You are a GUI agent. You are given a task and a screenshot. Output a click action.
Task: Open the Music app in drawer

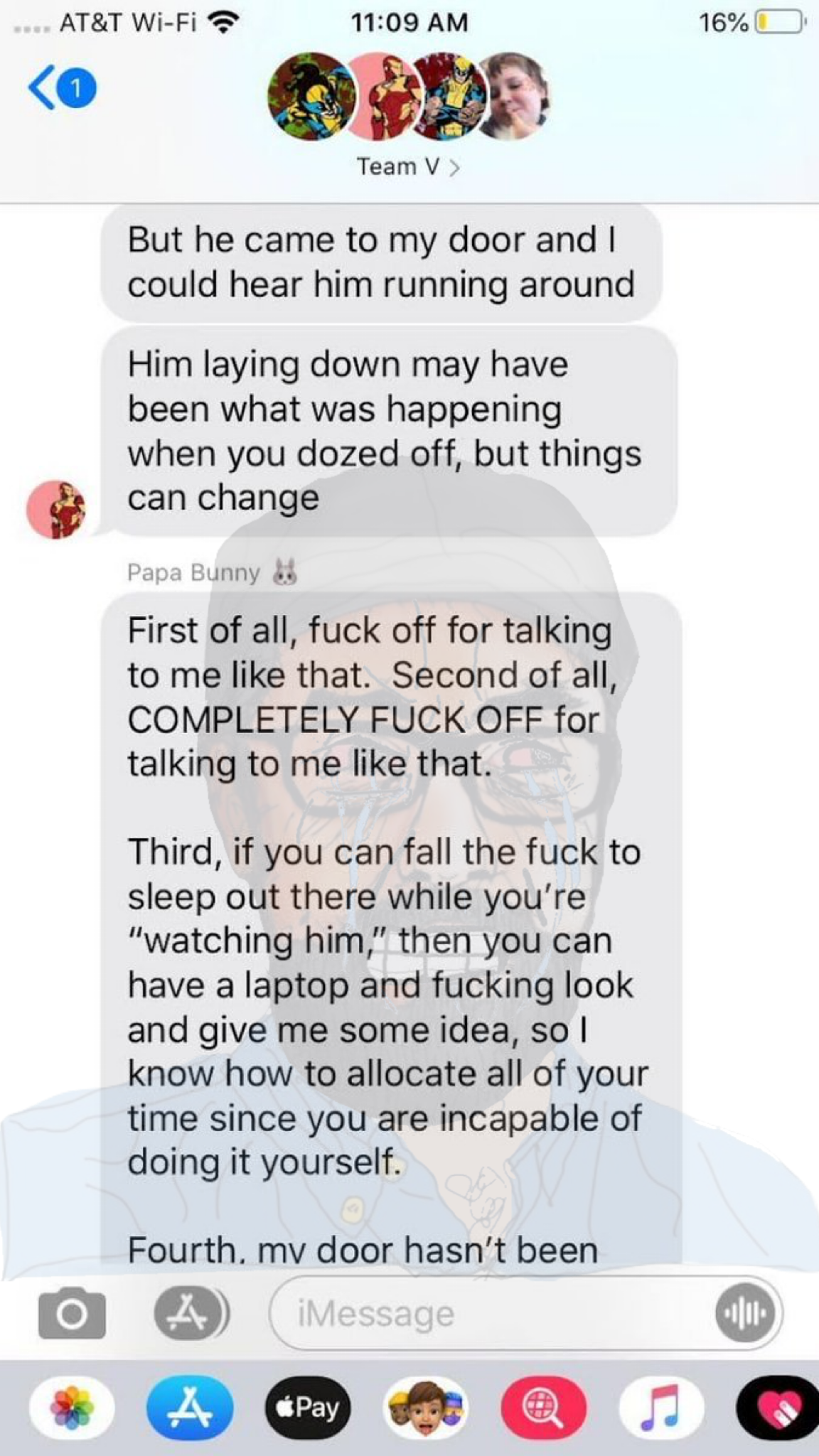(x=662, y=1408)
